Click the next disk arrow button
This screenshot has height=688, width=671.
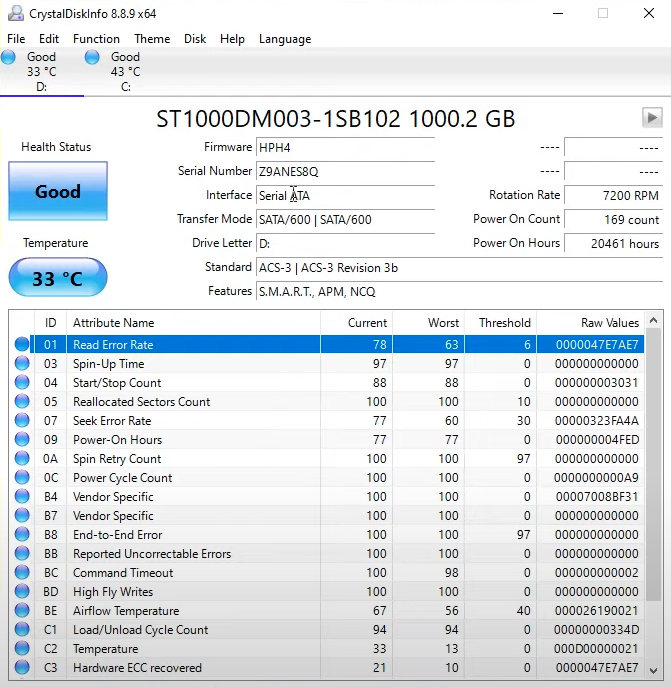tap(652, 118)
